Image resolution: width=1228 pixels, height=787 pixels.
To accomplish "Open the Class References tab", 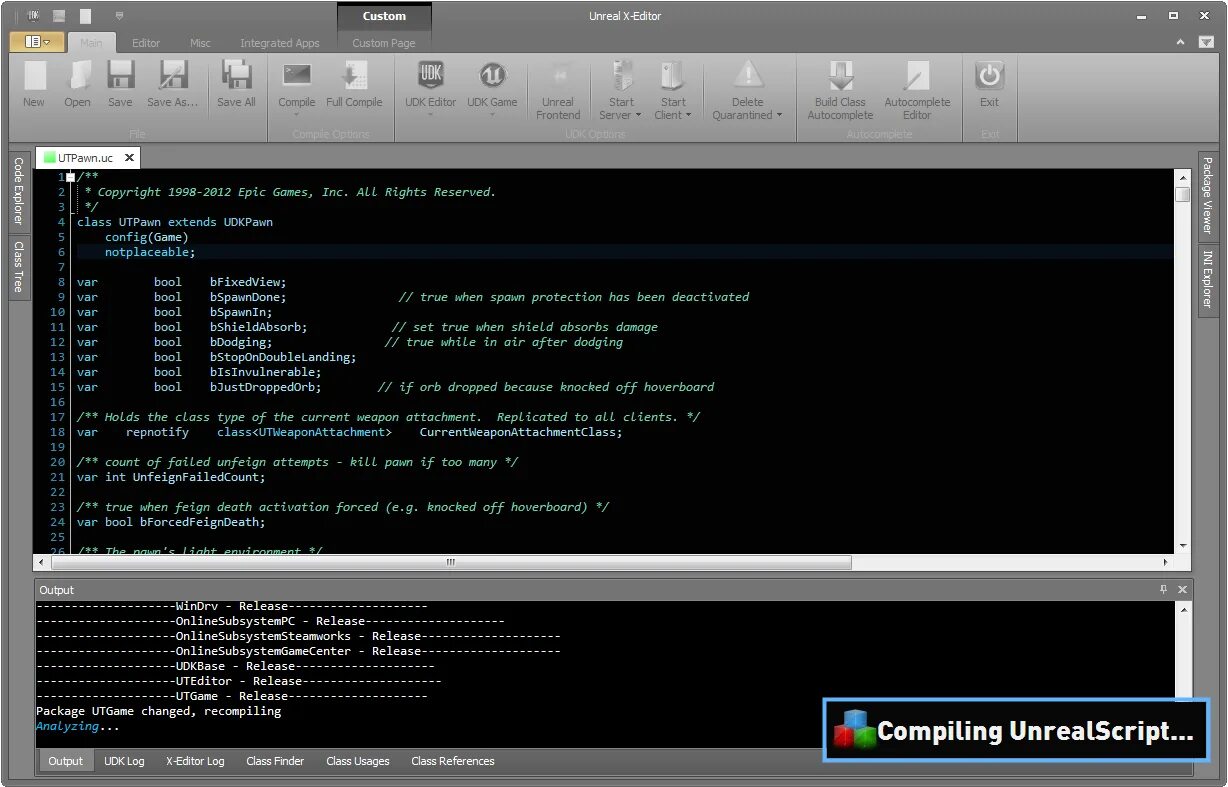I will tap(453, 761).
